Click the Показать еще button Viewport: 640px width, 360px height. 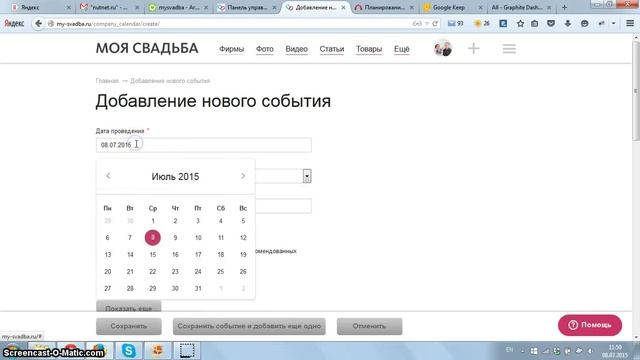[129, 307]
